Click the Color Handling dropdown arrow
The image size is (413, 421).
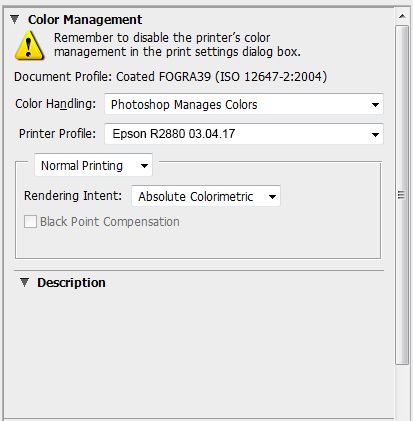coord(375,105)
